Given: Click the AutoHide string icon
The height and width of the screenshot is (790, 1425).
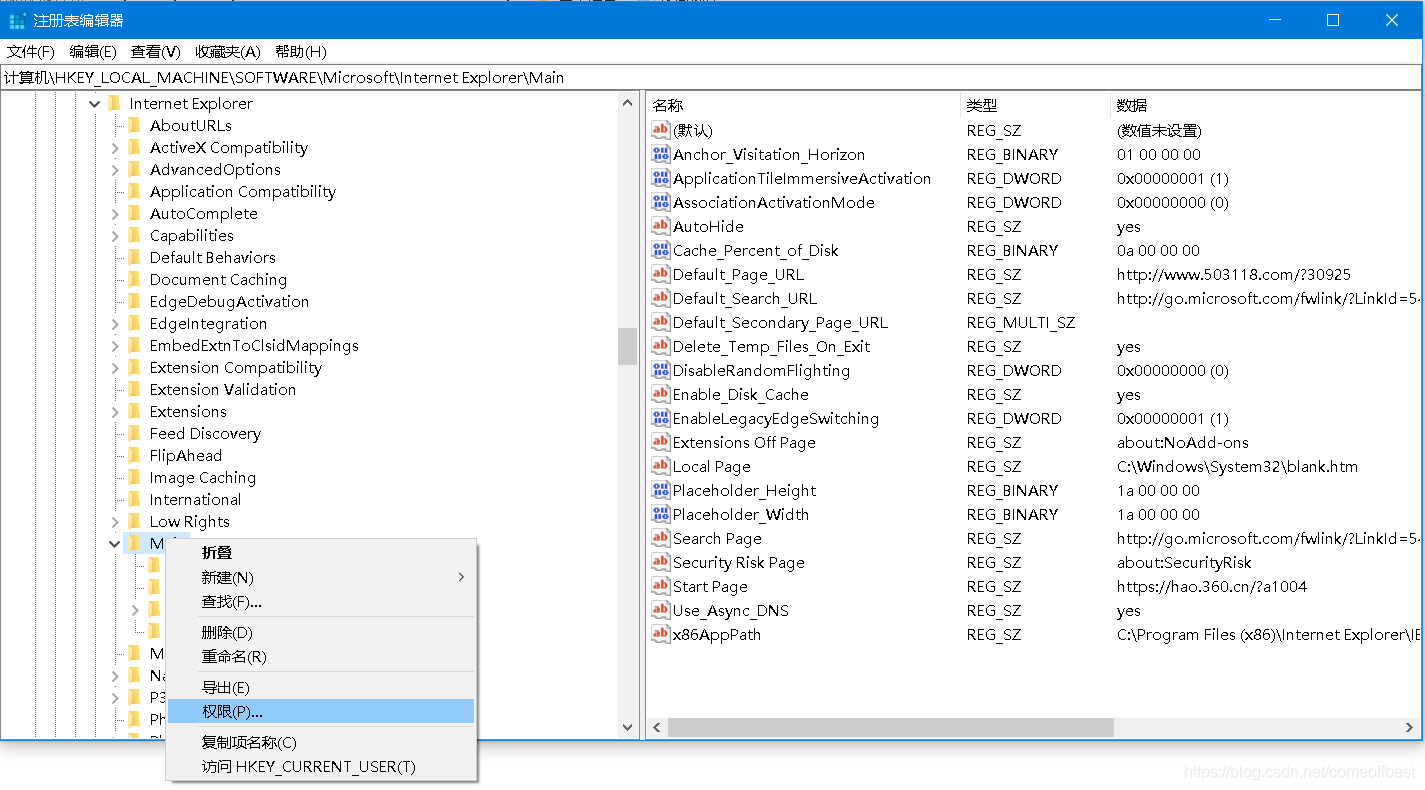Looking at the screenshot, I should pyautogui.click(x=660, y=226).
